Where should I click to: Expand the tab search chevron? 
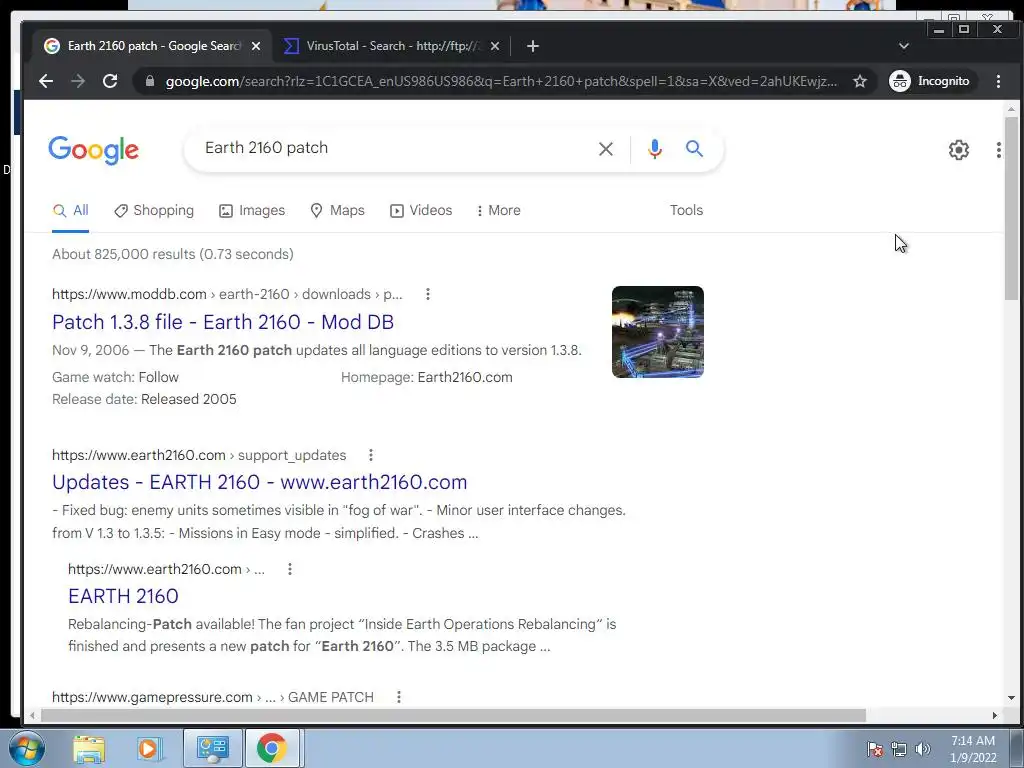904,46
